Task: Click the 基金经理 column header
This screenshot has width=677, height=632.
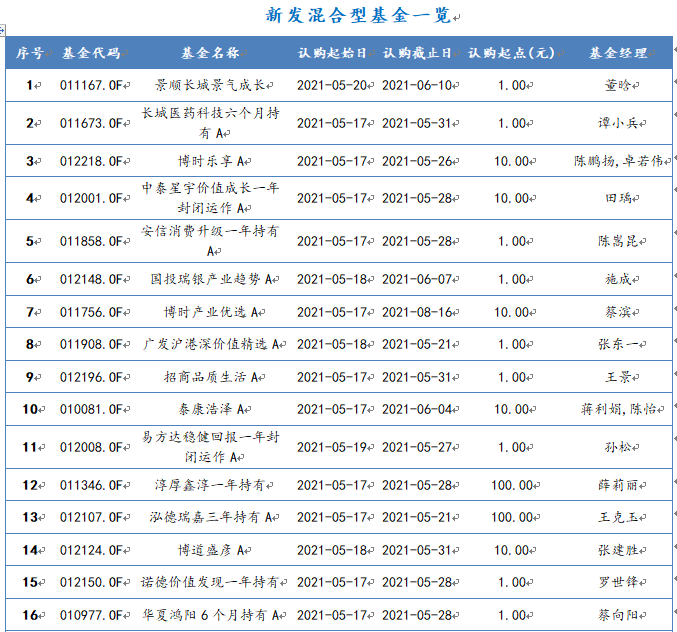Action: (x=618, y=53)
